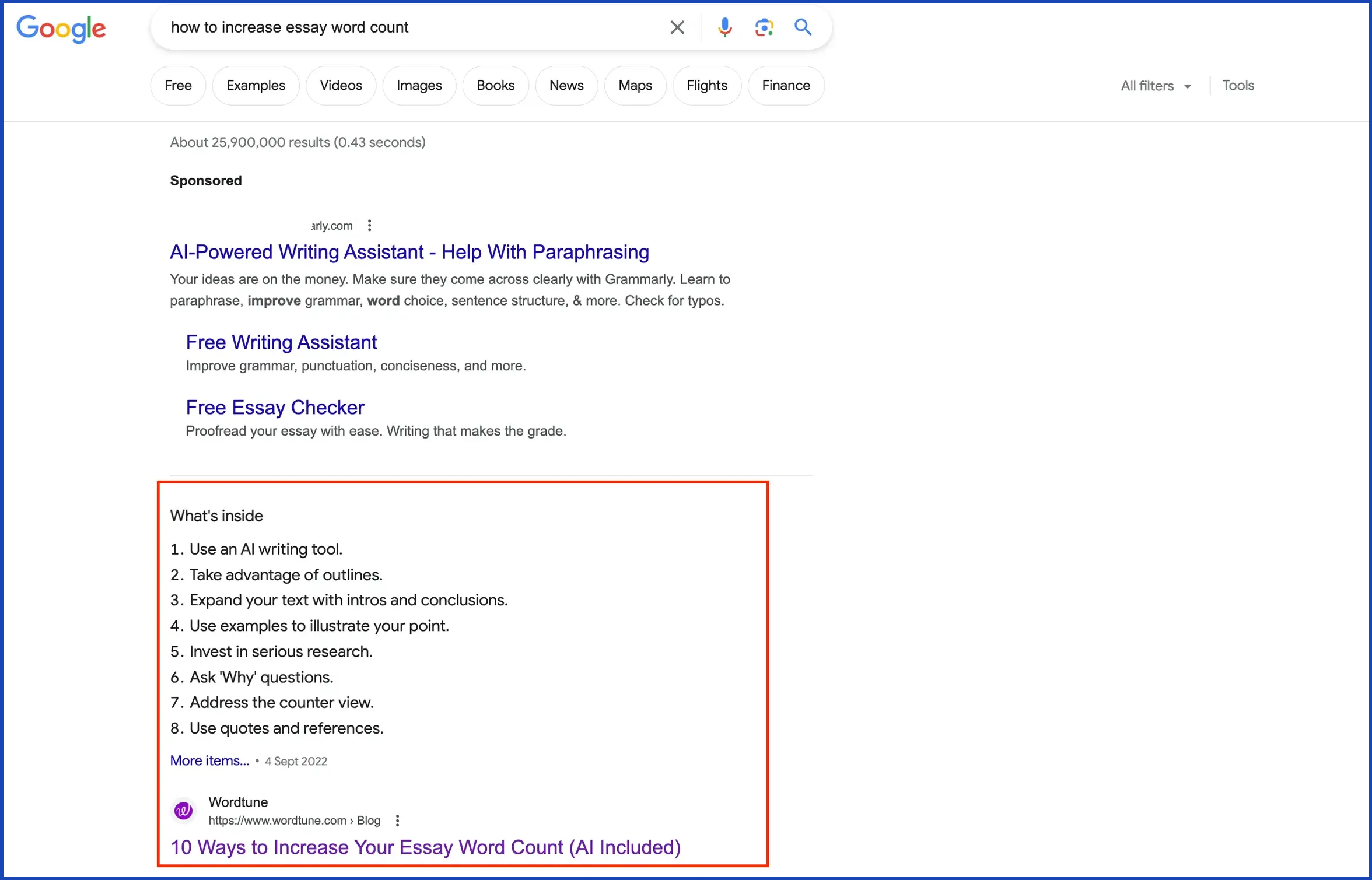The image size is (1372, 880).
Task: Click item Expand your text with intros
Action: (348, 600)
